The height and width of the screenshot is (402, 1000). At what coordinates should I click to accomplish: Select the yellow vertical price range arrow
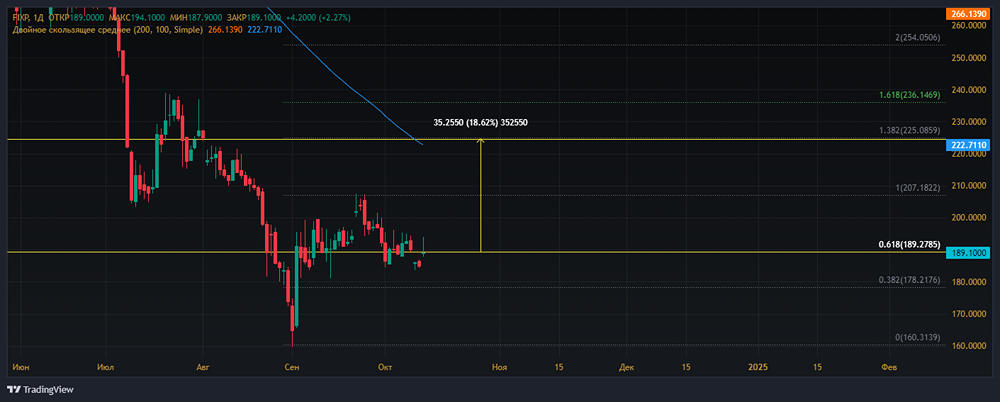pos(480,195)
